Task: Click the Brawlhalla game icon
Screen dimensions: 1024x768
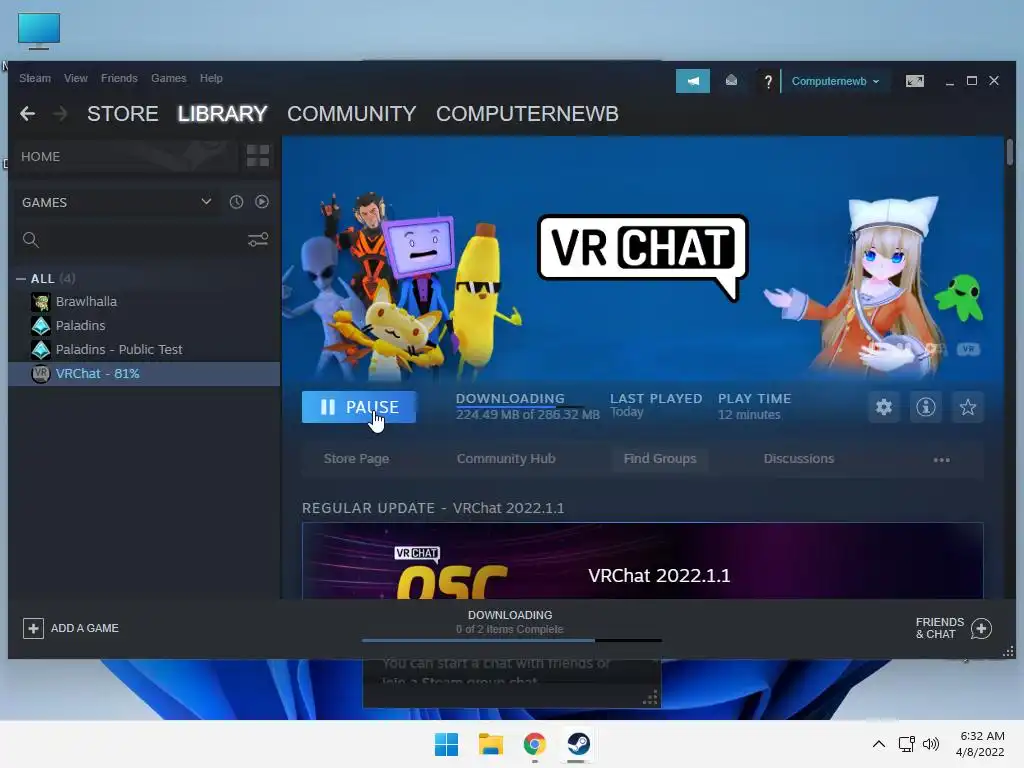Action: point(40,302)
